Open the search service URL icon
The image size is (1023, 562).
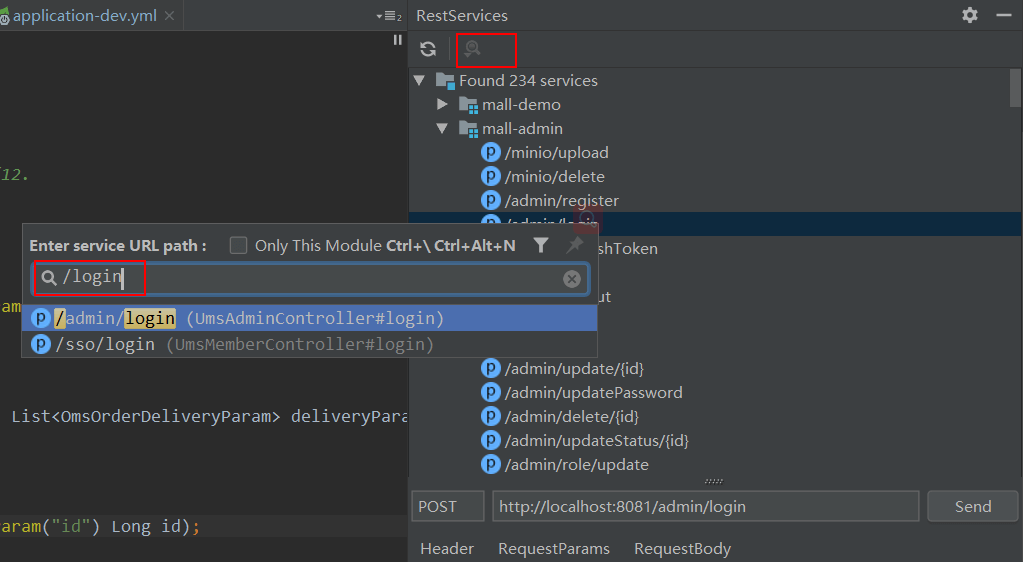point(472,49)
